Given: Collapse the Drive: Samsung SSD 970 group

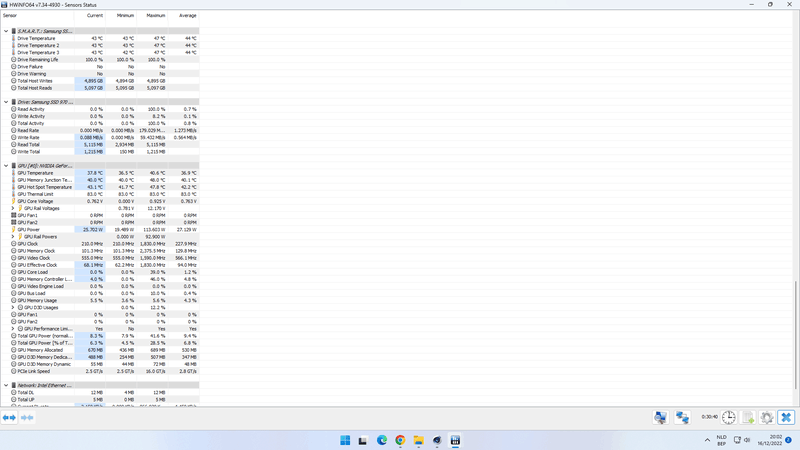Looking at the screenshot, I should click(6, 102).
